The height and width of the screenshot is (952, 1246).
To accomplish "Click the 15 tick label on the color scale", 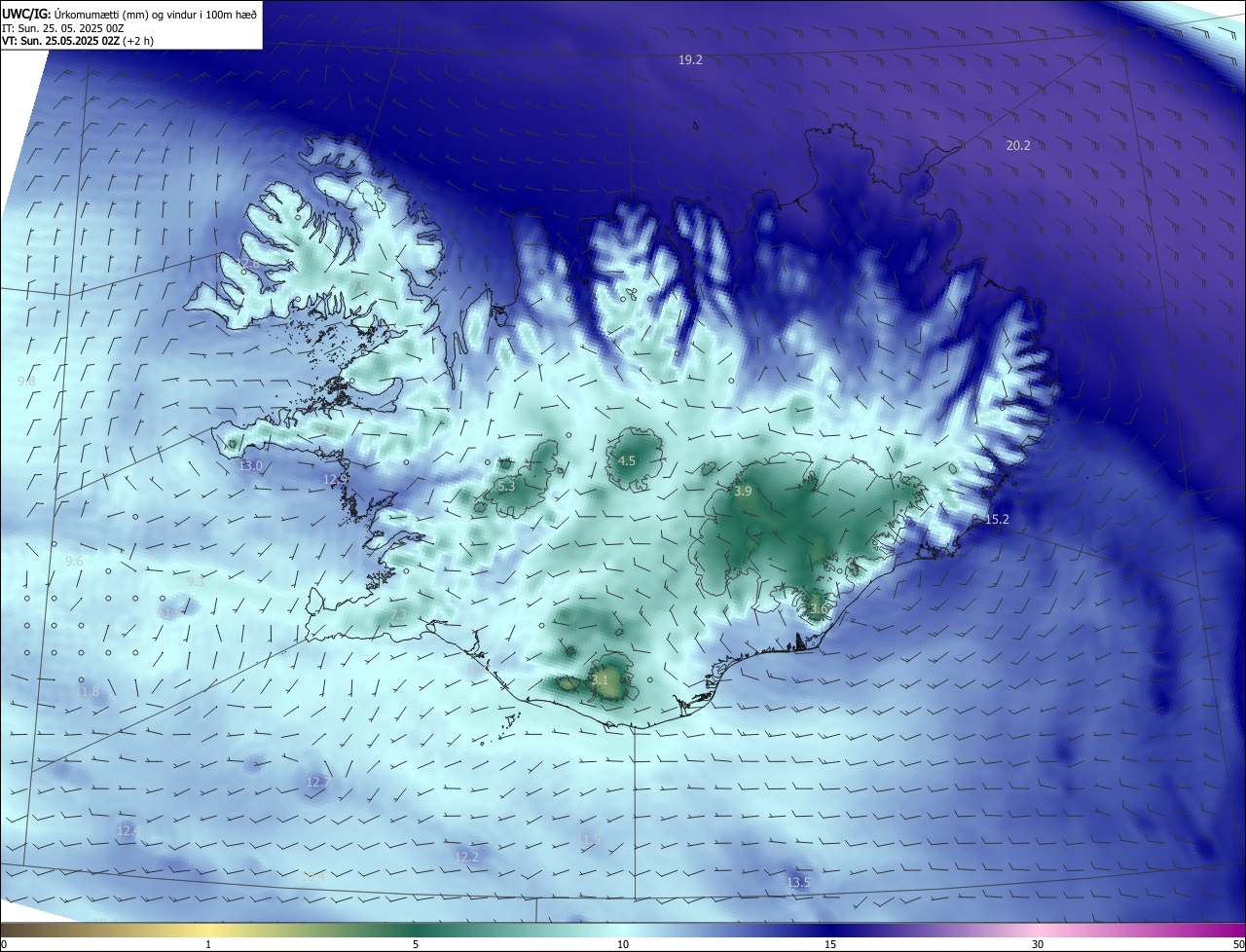I will (x=830, y=944).
